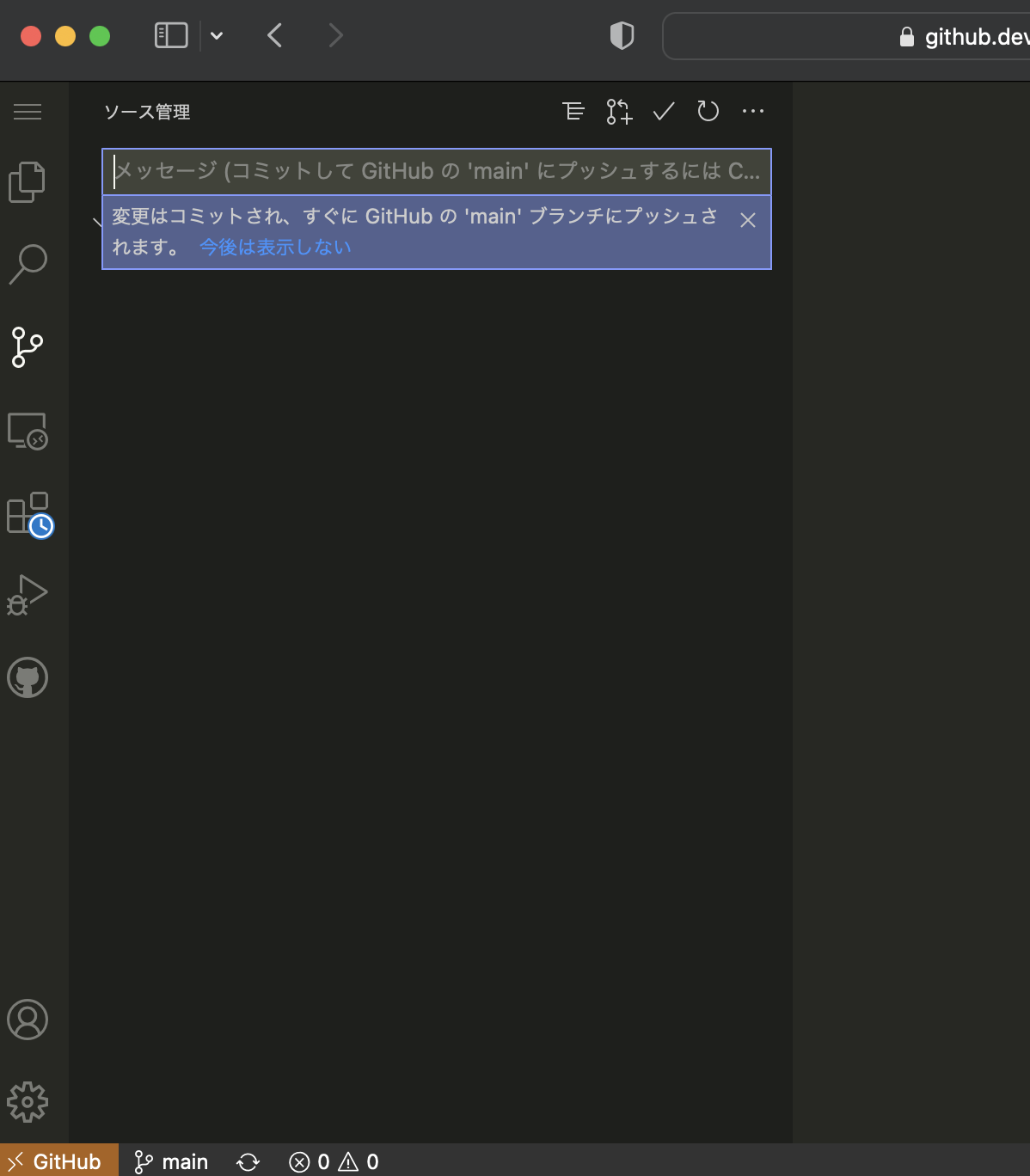1030x1176 pixels.
Task: Refresh the source control view
Action: [x=708, y=111]
